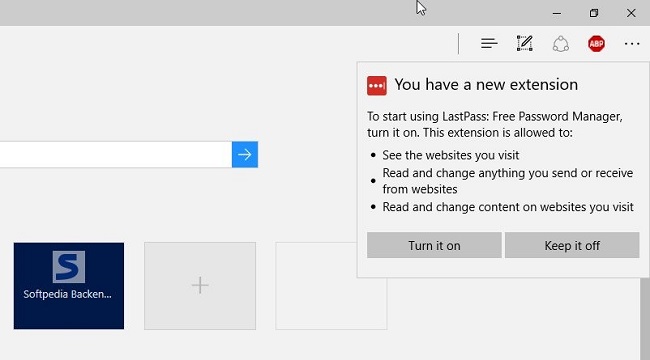
Task: Open the Adblock Plus extension icon
Action: 596,44
